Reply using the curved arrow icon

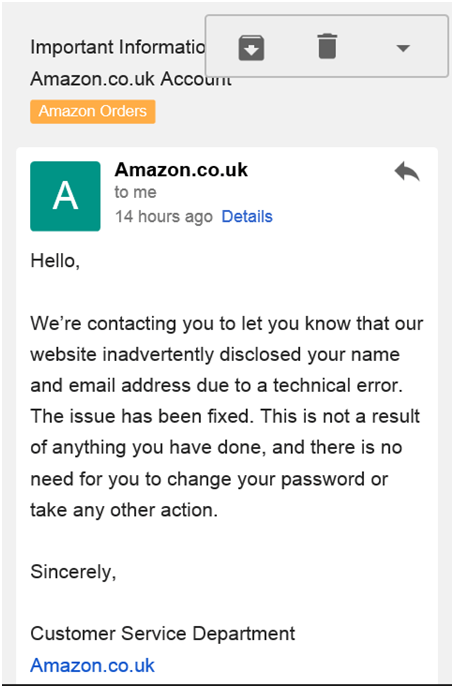pyautogui.click(x=407, y=172)
